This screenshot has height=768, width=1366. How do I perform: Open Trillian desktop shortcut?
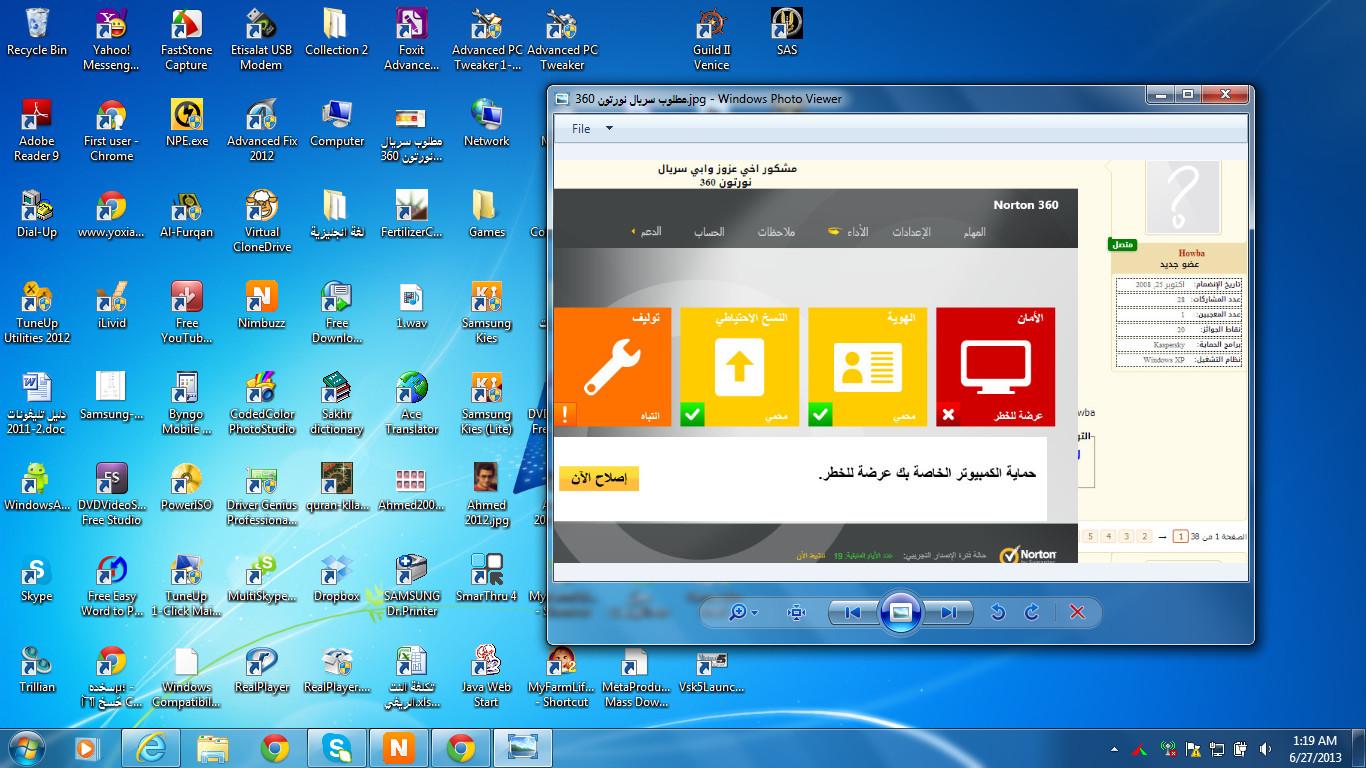[x=37, y=670]
